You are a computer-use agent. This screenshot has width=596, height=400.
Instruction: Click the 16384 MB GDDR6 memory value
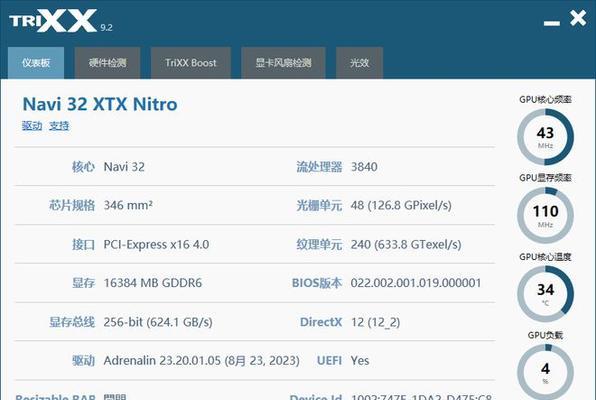point(153,283)
